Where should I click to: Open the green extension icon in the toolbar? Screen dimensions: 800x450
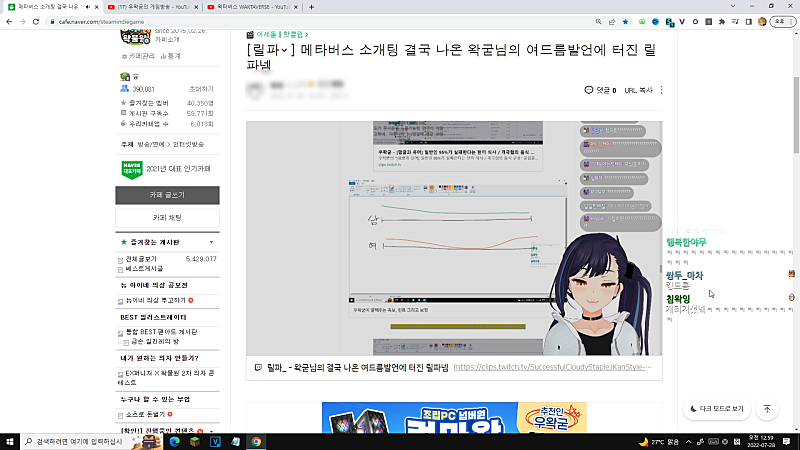pos(642,22)
